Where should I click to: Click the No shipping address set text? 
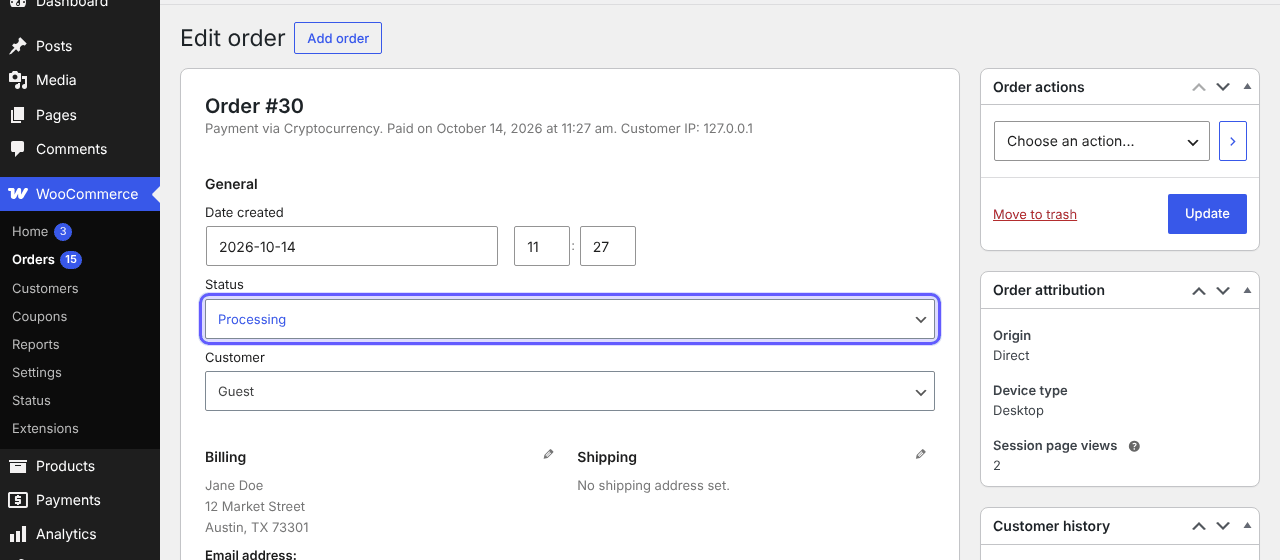(x=653, y=485)
